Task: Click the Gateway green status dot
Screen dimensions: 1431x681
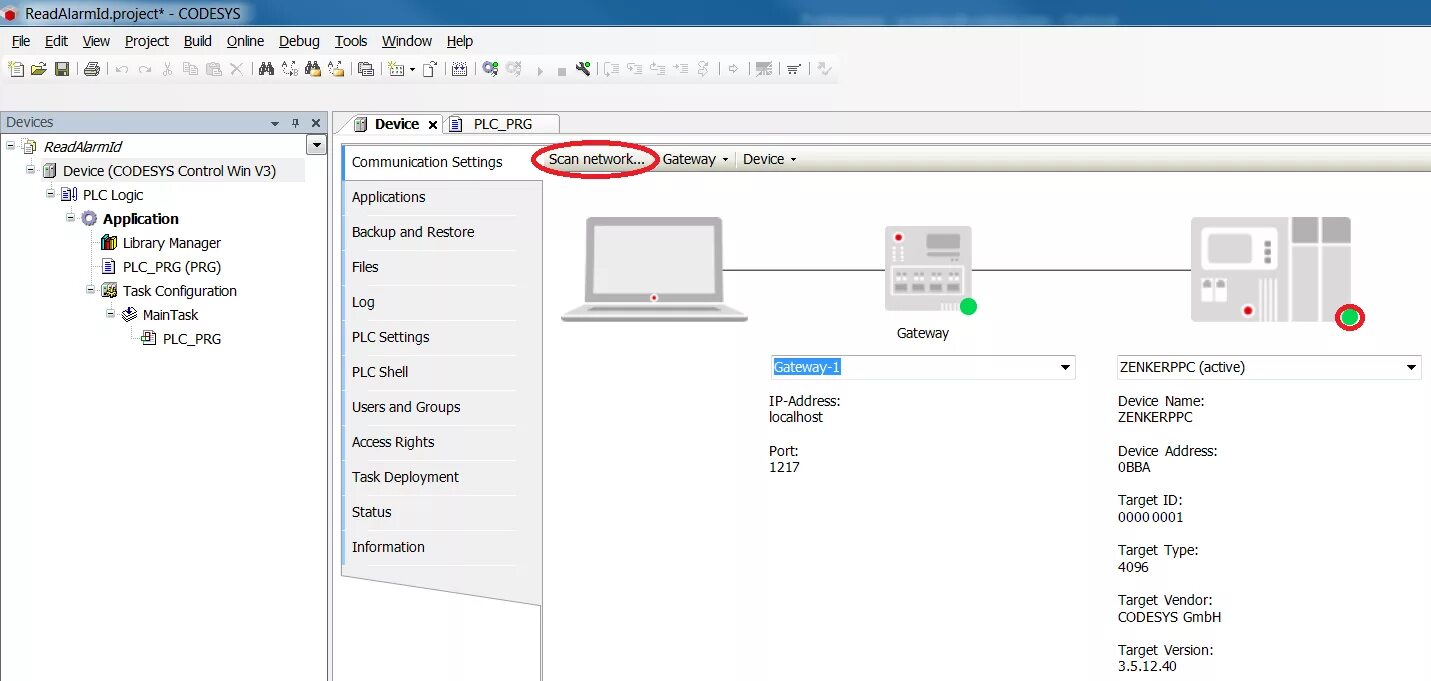Action: pos(967,306)
